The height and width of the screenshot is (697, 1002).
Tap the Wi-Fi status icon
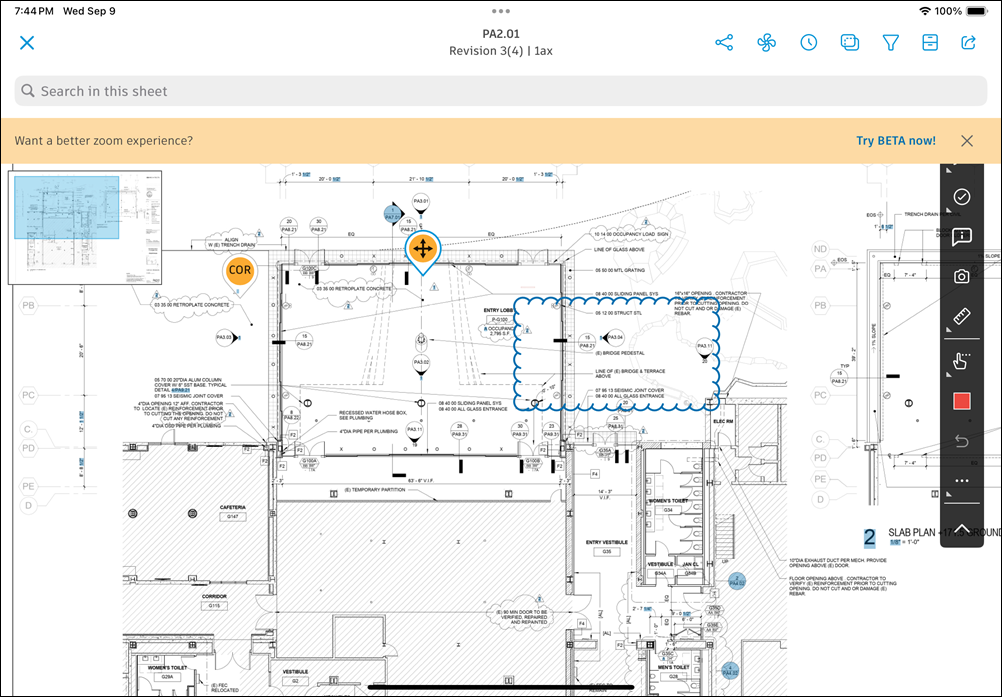(x=925, y=11)
